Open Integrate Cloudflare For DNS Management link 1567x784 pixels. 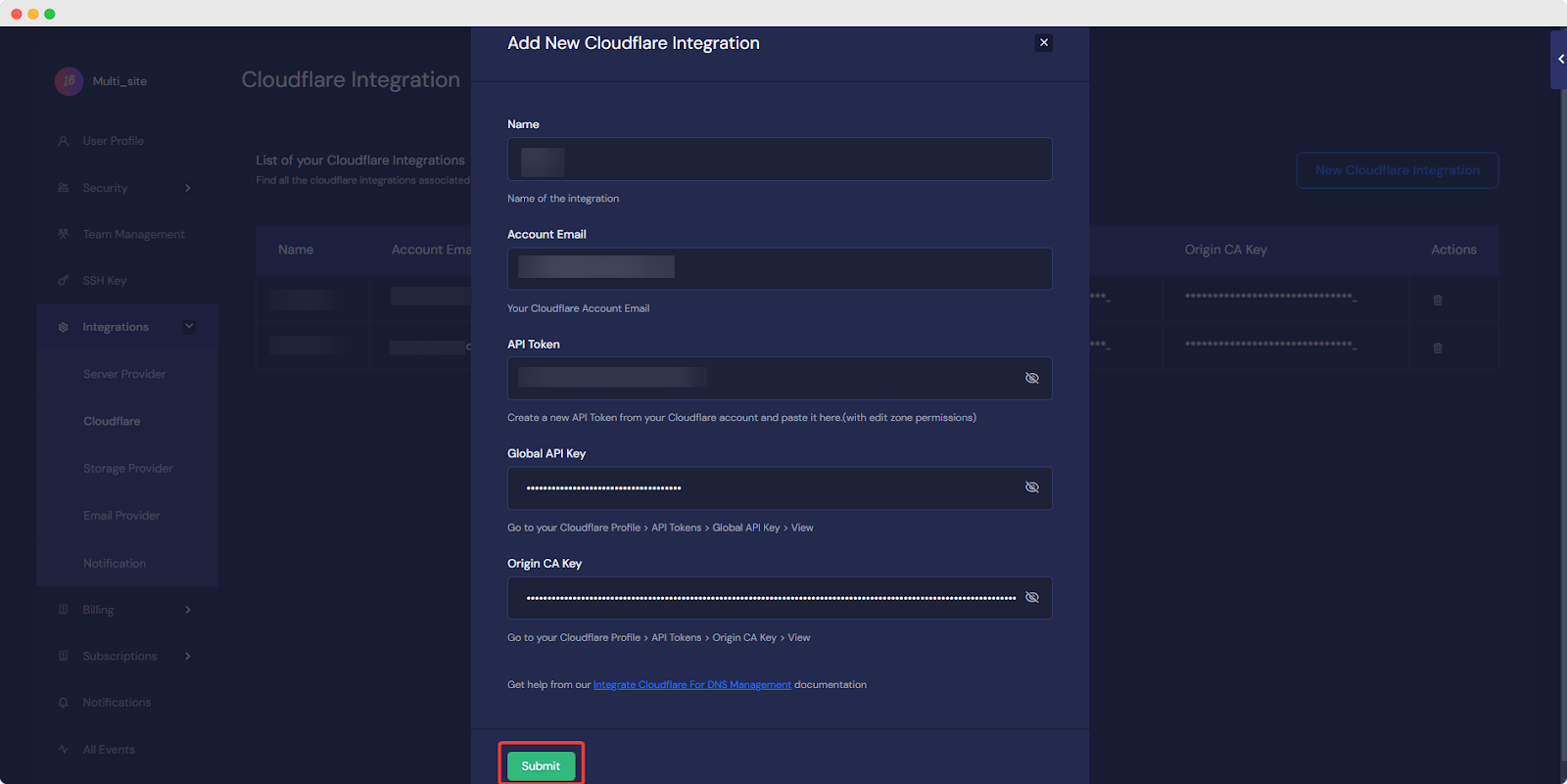[691, 685]
